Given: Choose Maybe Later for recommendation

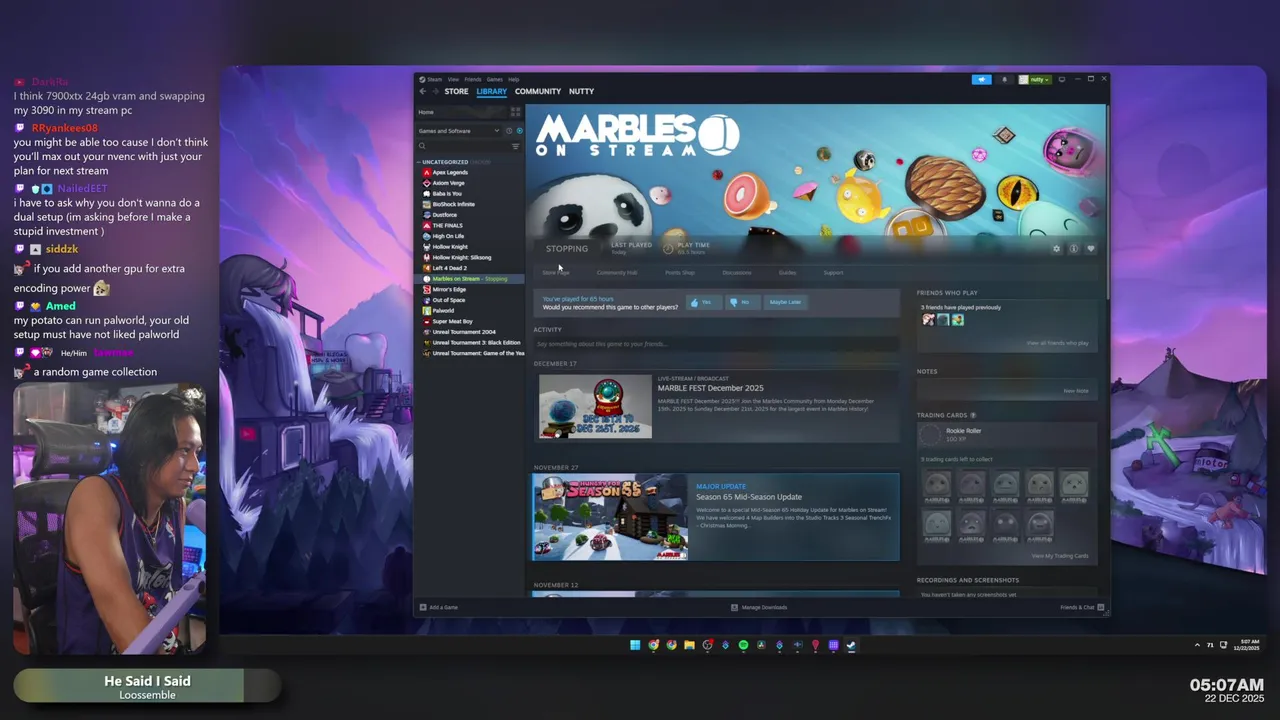Looking at the screenshot, I should pos(785,302).
